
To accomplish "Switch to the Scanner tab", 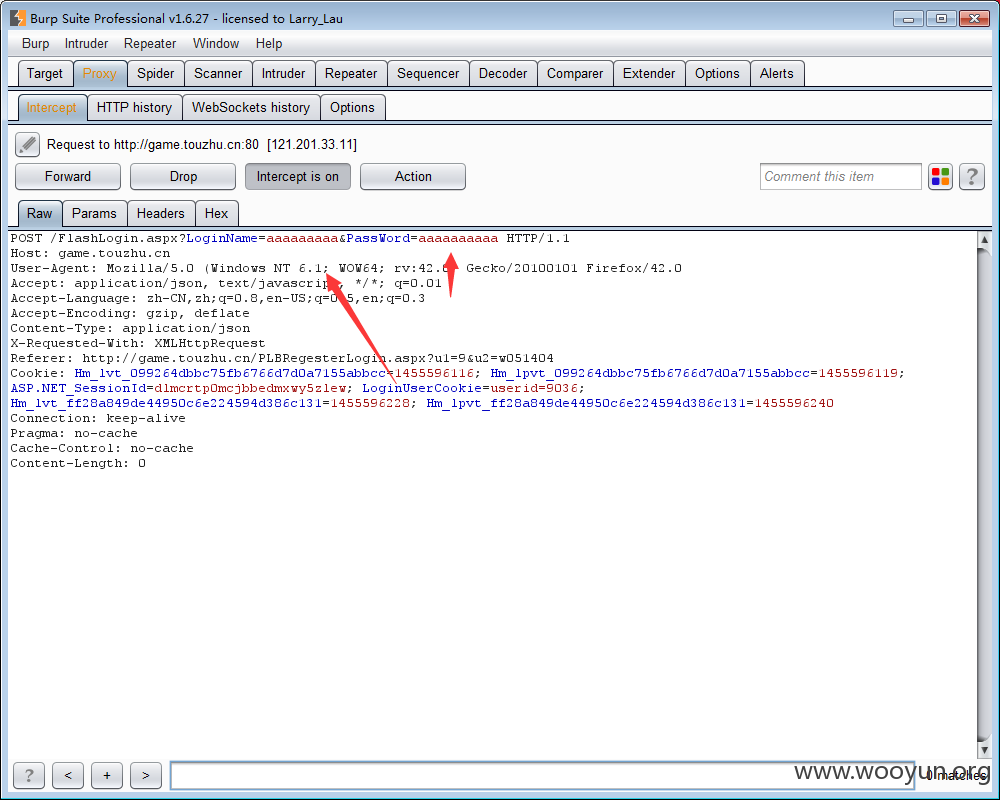I will pos(218,74).
